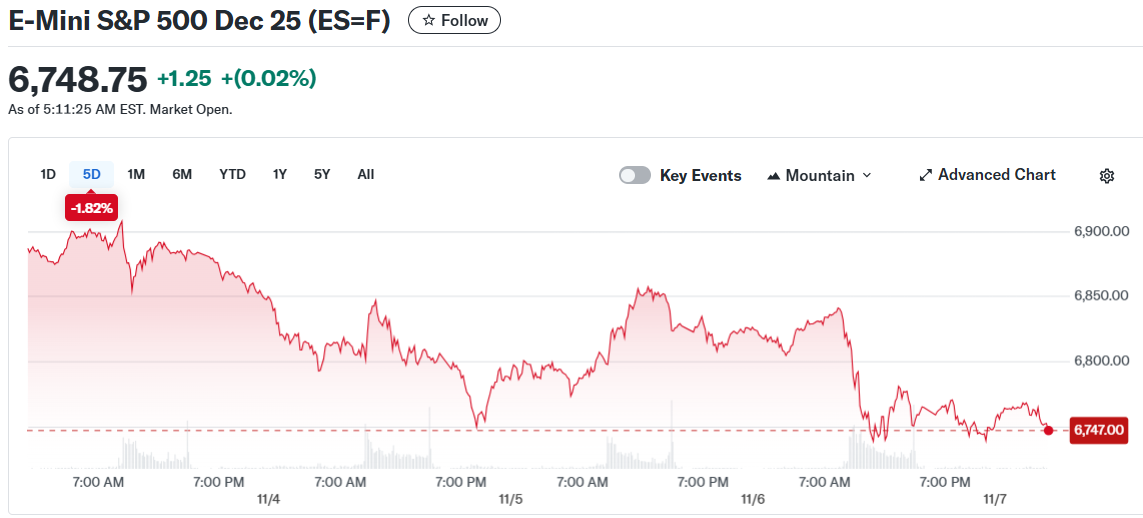Click the 11/7 date label
This screenshot has width=1143, height=518.
click(x=995, y=500)
